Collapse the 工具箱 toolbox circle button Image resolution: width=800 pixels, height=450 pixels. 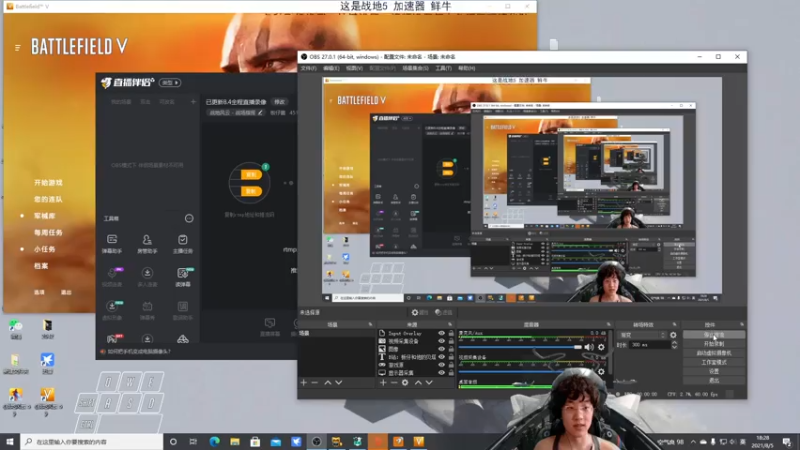(189, 218)
